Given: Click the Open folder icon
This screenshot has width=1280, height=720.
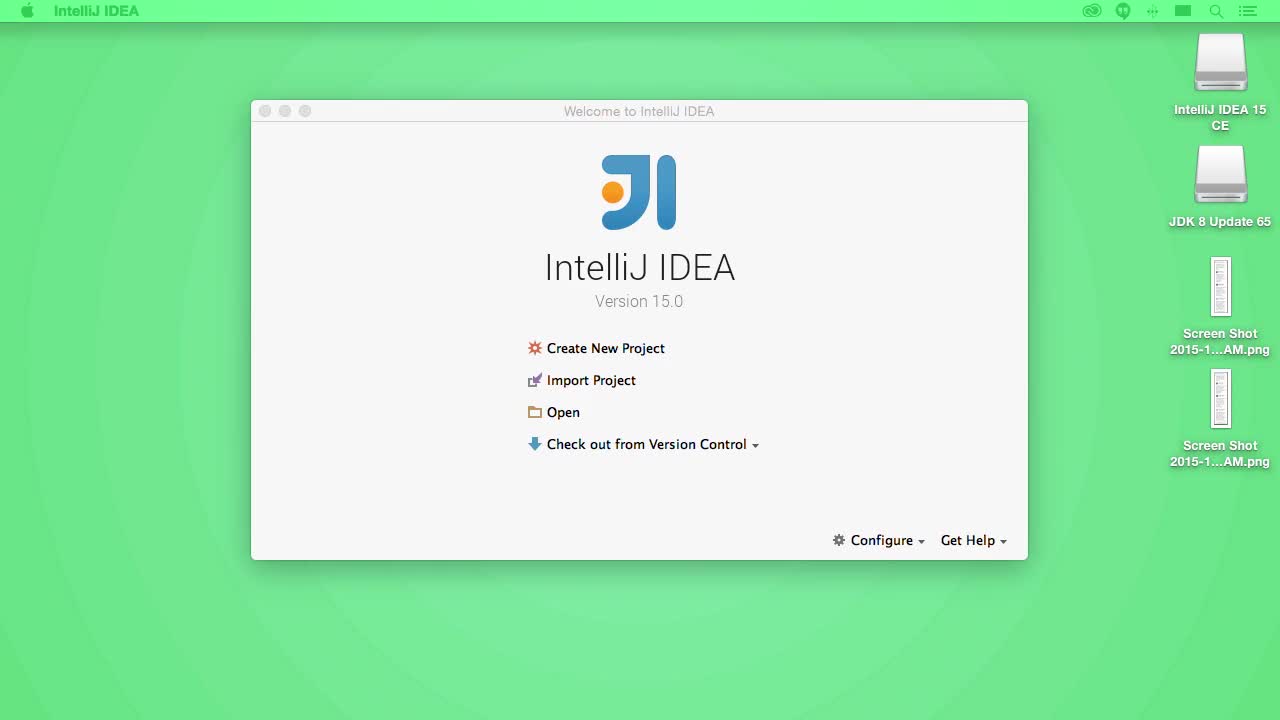Looking at the screenshot, I should click(x=535, y=412).
